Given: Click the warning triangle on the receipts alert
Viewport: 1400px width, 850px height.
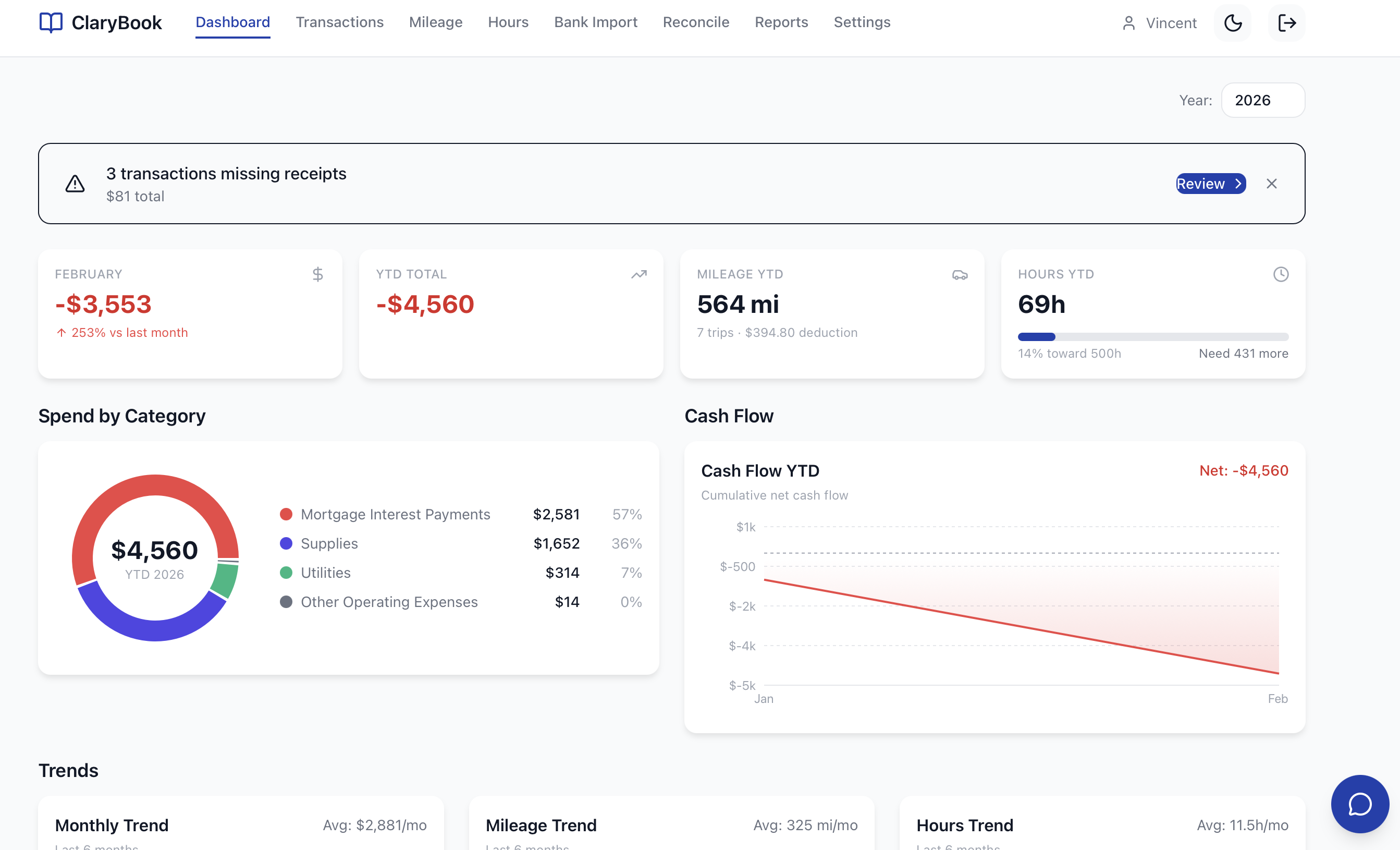Looking at the screenshot, I should pos(75,183).
